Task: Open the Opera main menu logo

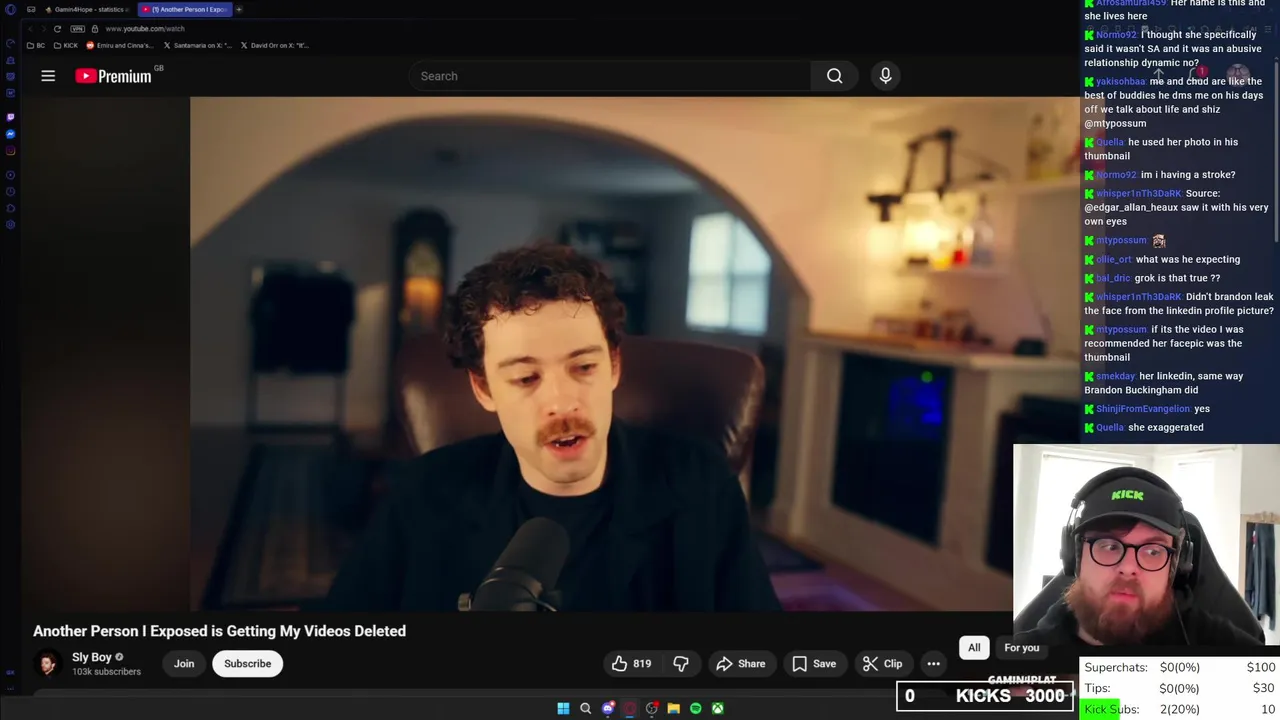Action: pos(11,10)
